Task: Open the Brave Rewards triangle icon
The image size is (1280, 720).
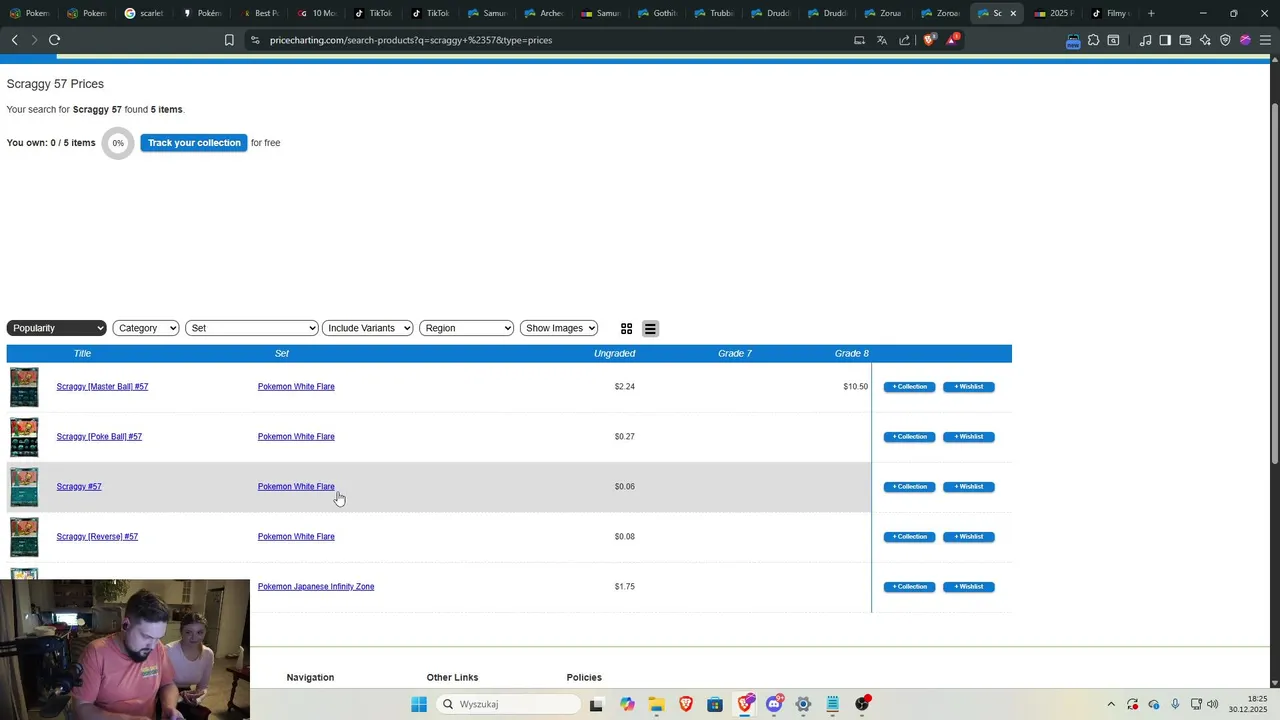Action: click(953, 40)
